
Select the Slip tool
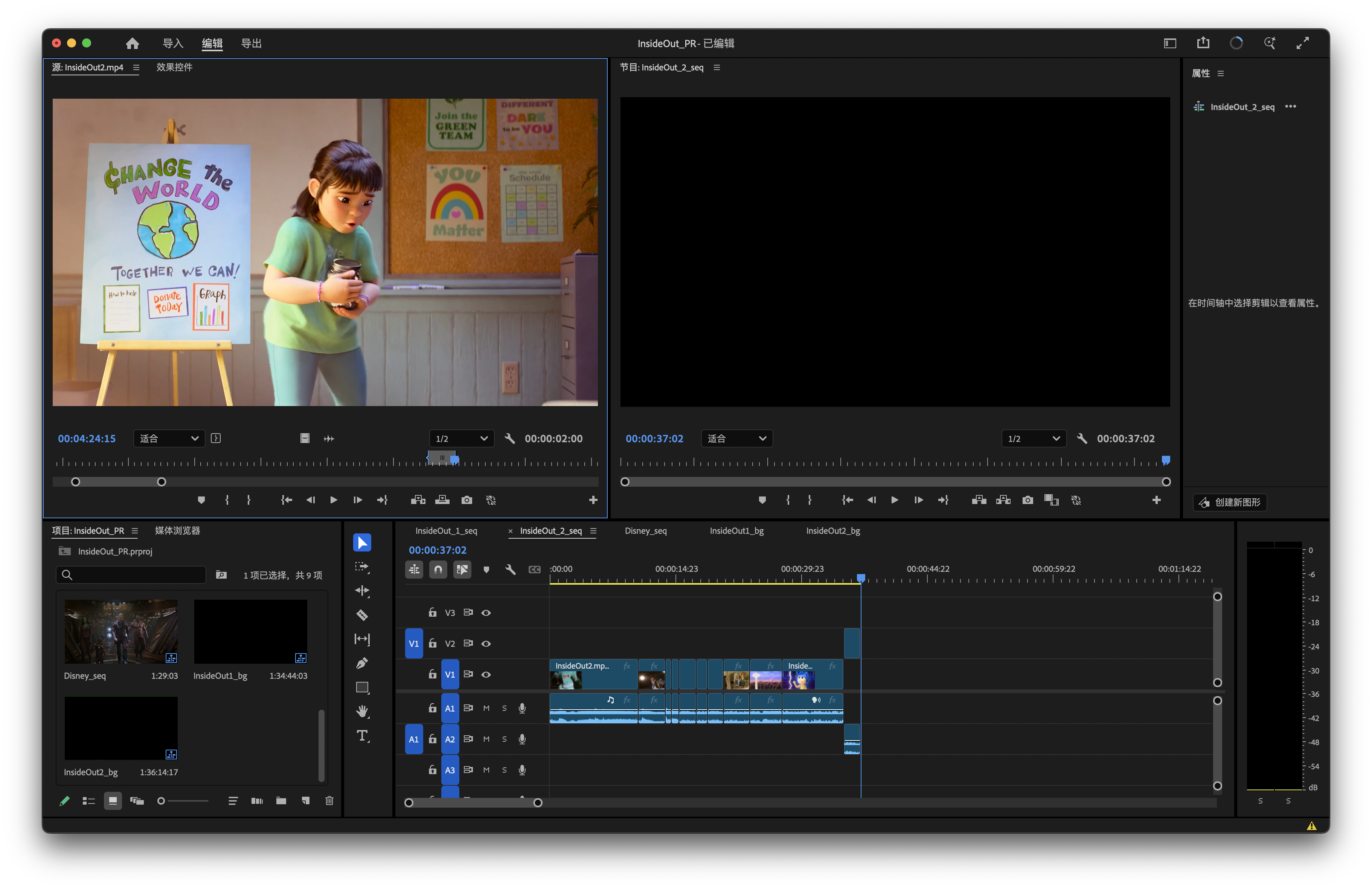[x=362, y=639]
